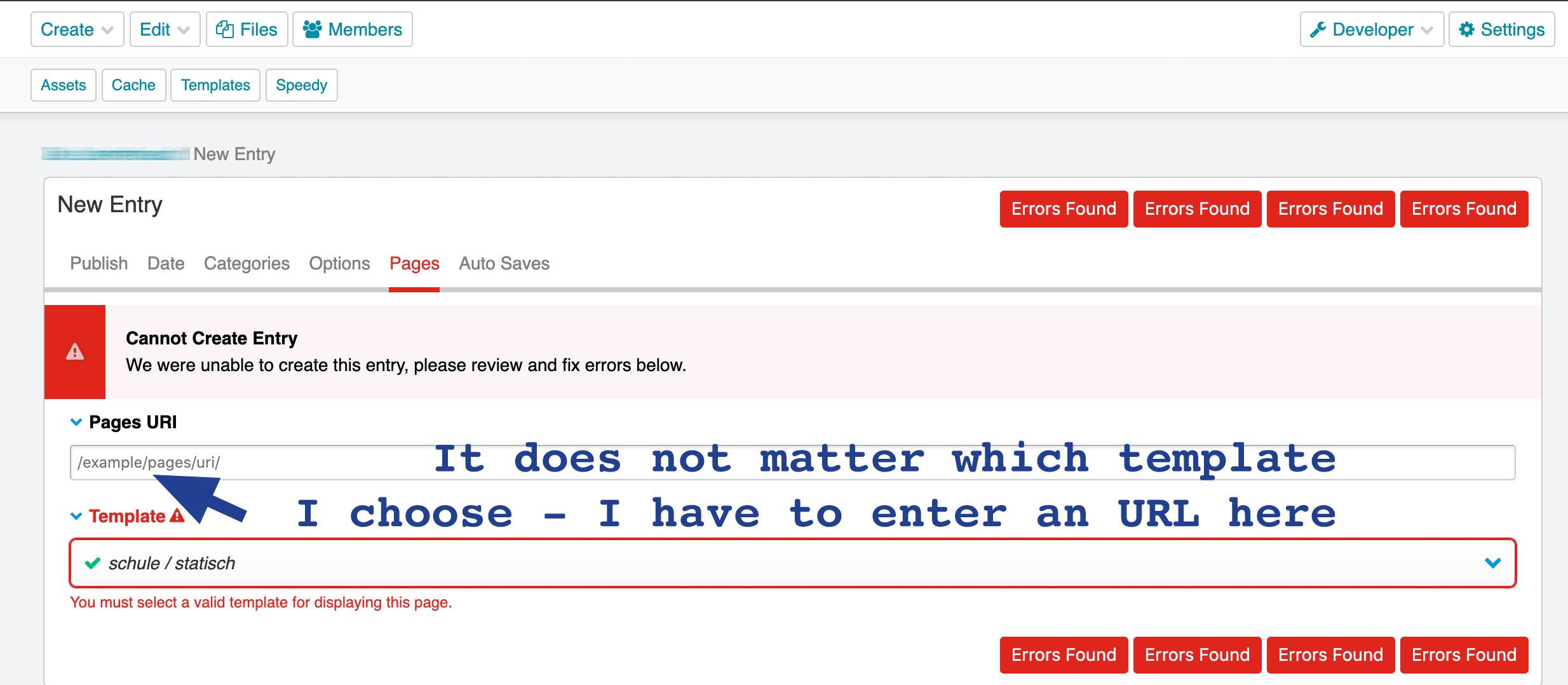This screenshot has width=1568, height=685.
Task: Click the green checkmark beside schule / statisch
Action: click(93, 562)
